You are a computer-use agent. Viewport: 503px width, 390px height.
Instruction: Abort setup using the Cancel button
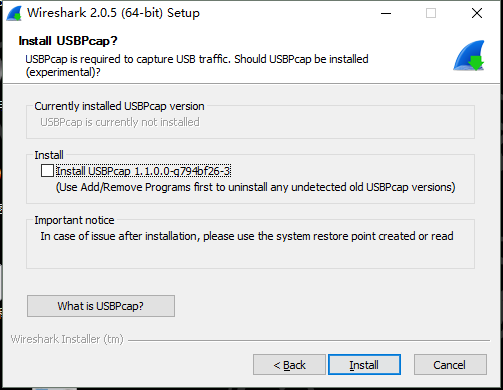[x=450, y=365]
